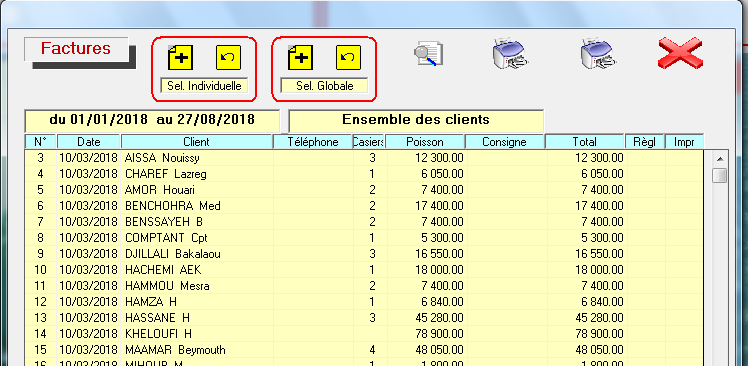The height and width of the screenshot is (366, 748).
Task: Select the row for AISSA Nouissy
Action: click(364, 158)
